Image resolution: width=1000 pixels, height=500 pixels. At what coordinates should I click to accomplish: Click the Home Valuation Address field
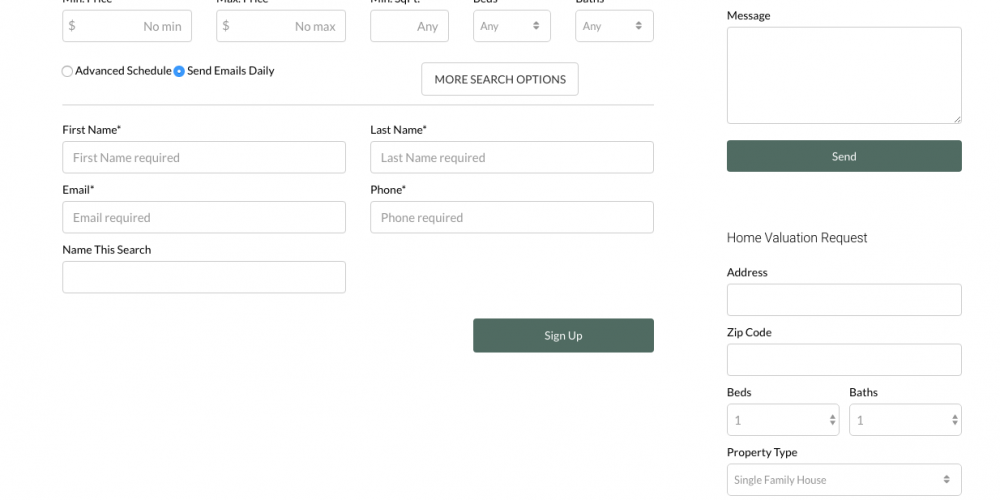pyautogui.click(x=843, y=300)
